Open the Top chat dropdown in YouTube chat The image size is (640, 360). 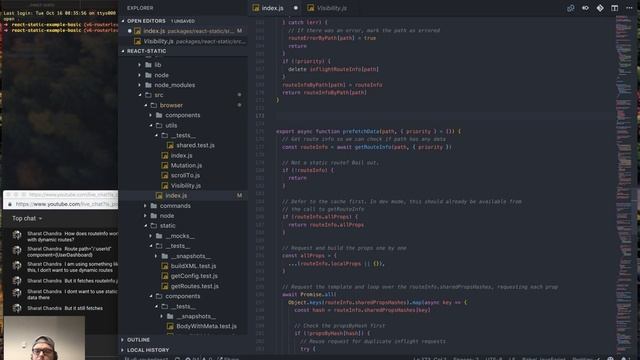27,219
